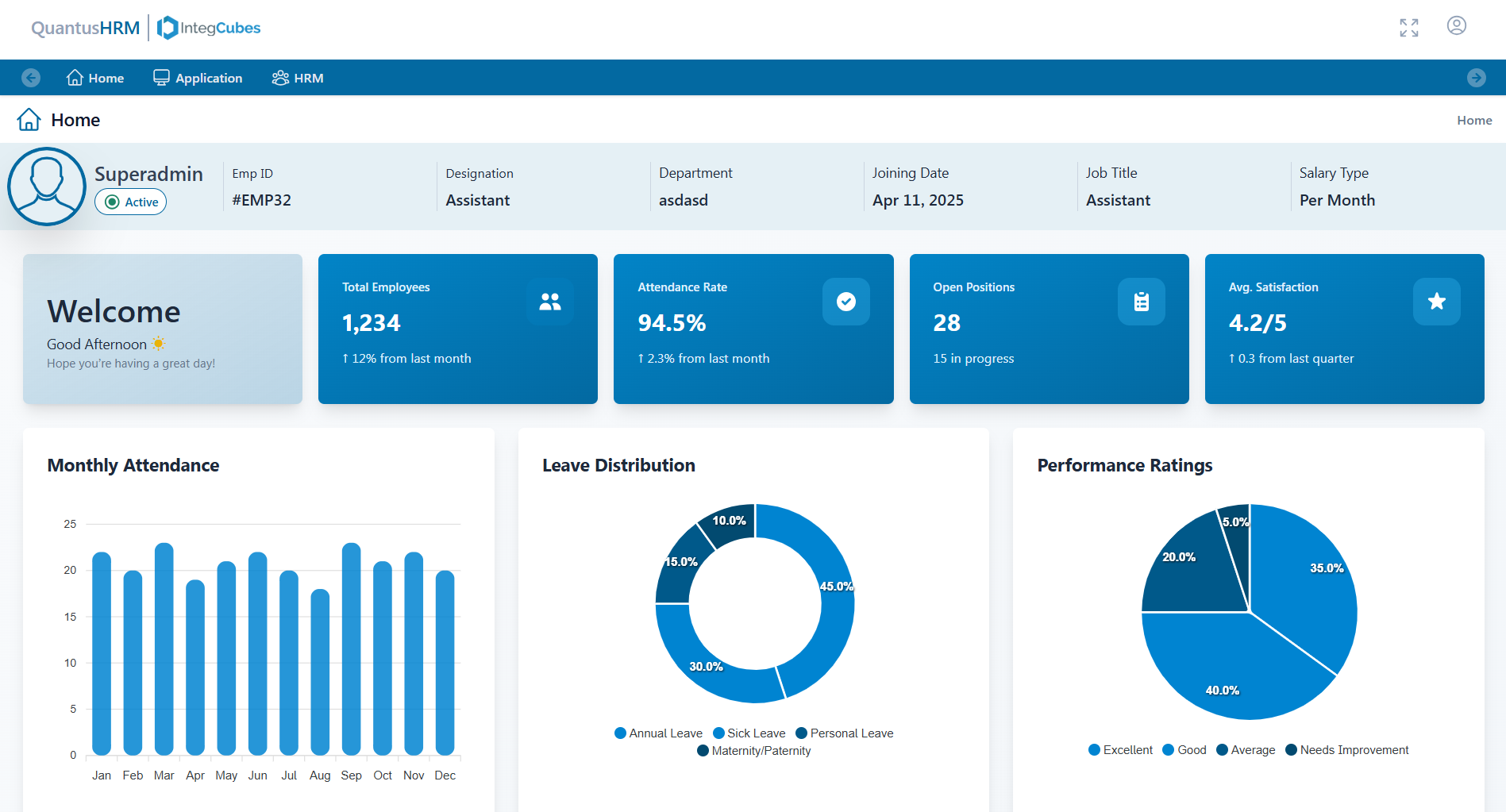Screen dimensions: 1506x812
Task: Click the fullscreen expand icon
Action: (1408, 28)
